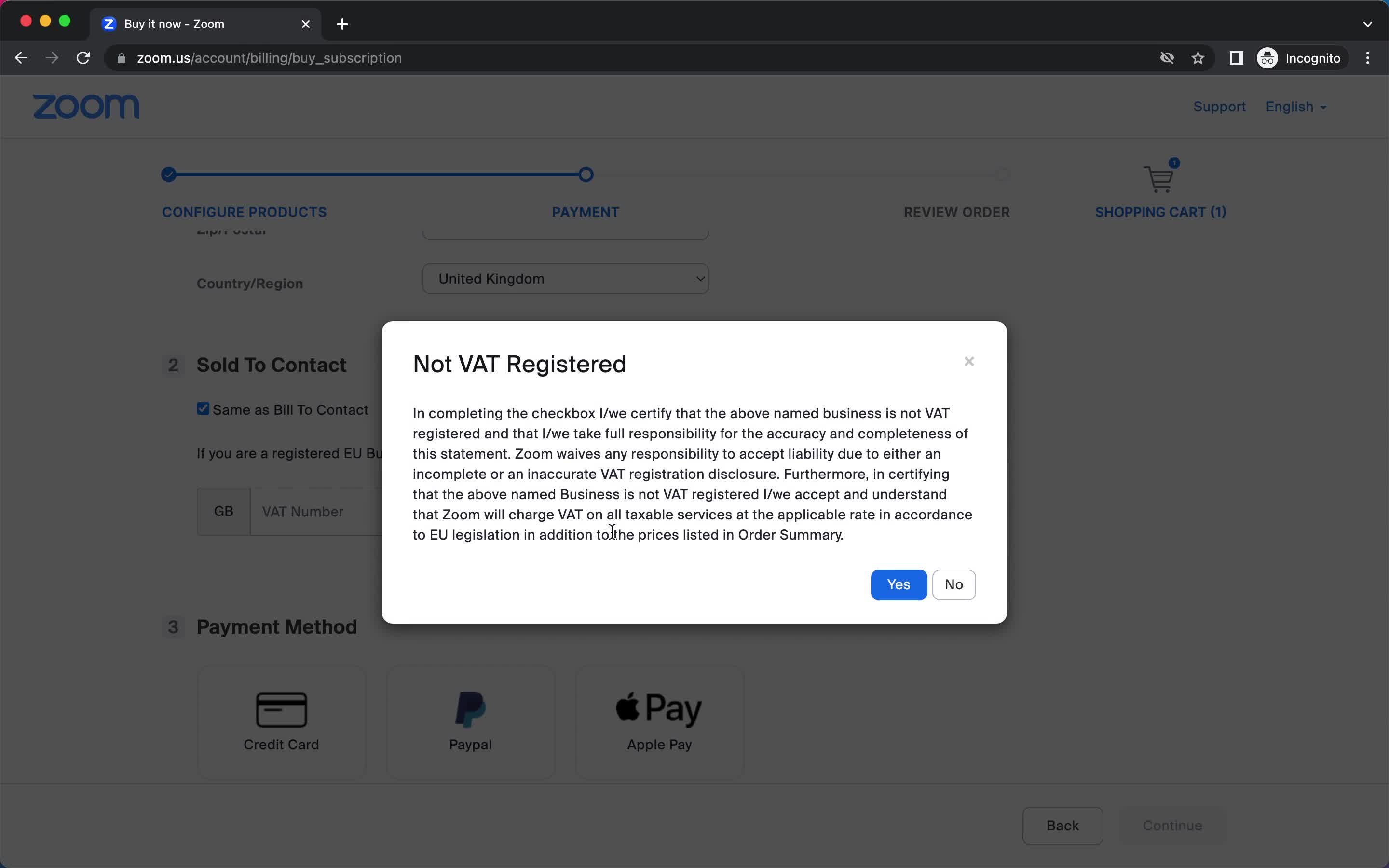The height and width of the screenshot is (868, 1389).
Task: Switch to the Payment tab step
Action: (585, 211)
